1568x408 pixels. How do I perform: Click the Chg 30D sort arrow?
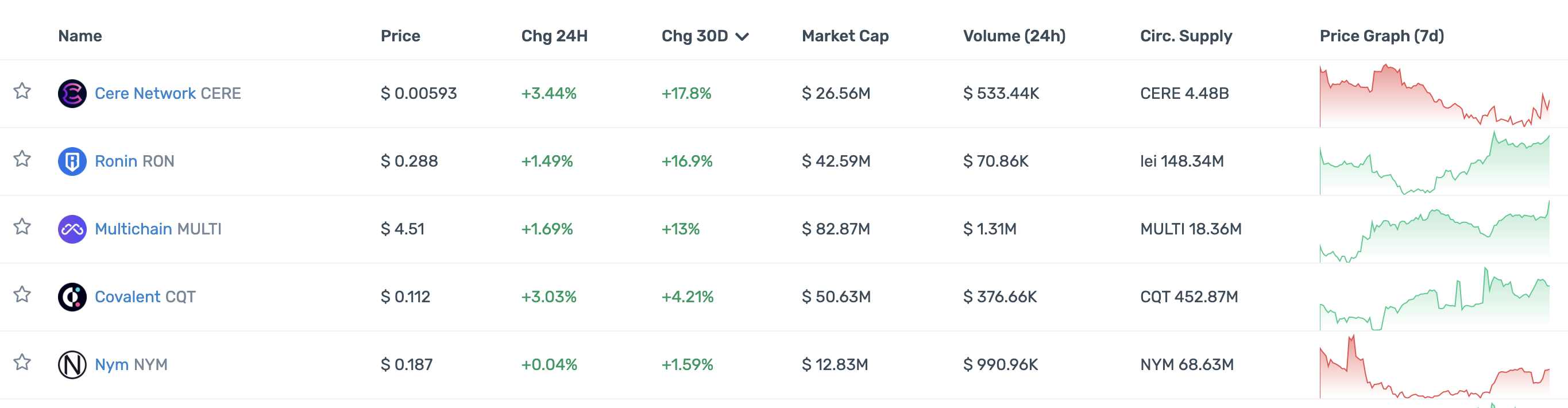tap(742, 37)
